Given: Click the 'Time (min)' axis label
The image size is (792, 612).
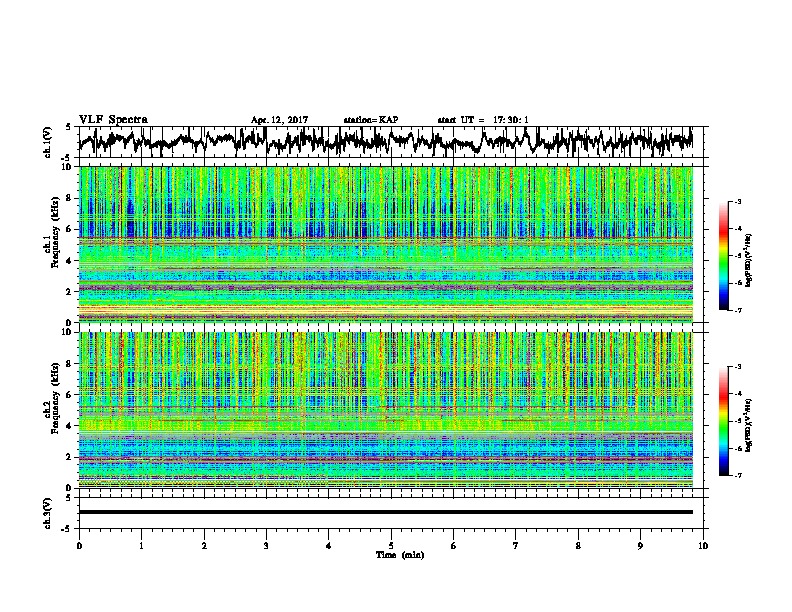Looking at the screenshot, I should pyautogui.click(x=400, y=555).
